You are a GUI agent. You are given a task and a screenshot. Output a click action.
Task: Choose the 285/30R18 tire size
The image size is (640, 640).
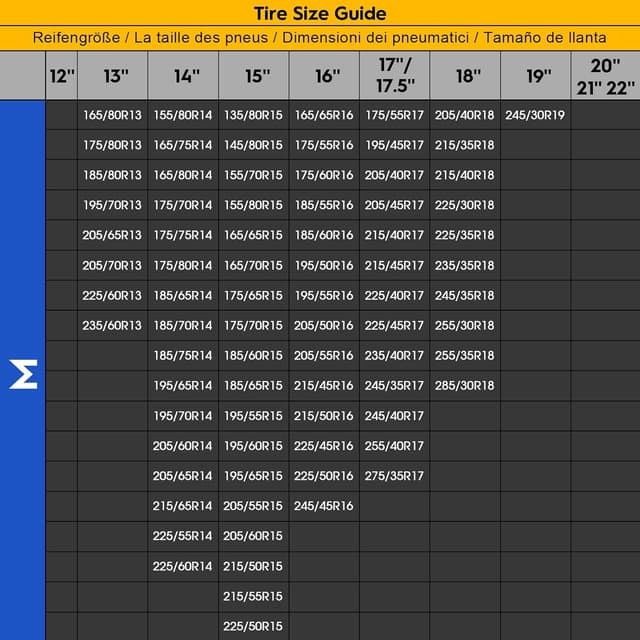(465, 385)
